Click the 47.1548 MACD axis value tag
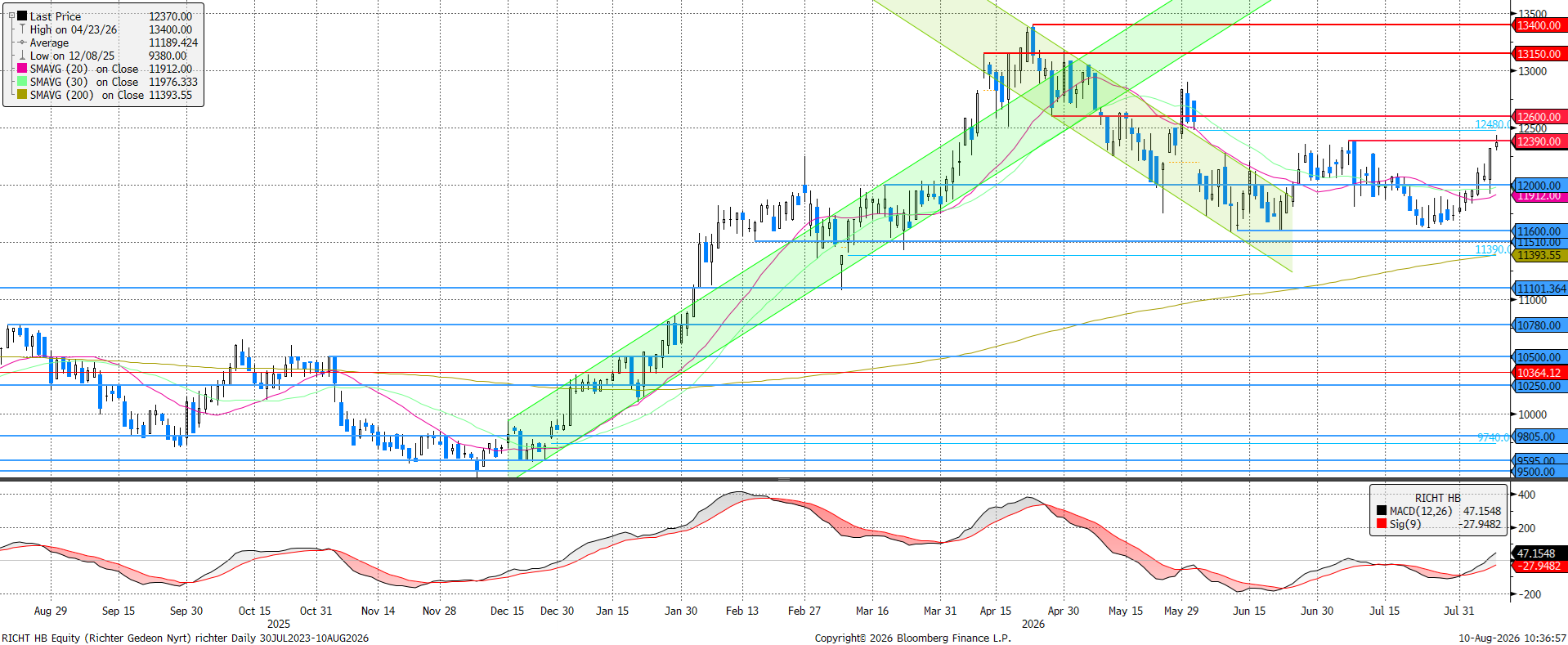Screen dimensions: 1568x645 point(1537,553)
